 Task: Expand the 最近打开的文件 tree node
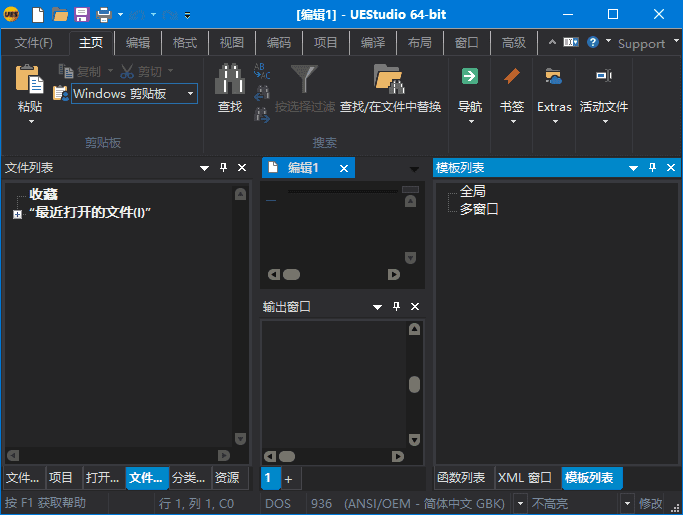17,213
